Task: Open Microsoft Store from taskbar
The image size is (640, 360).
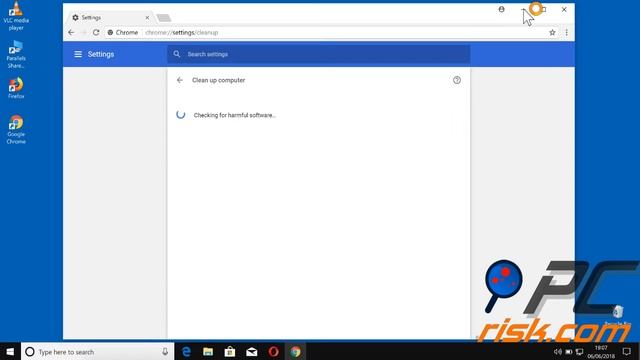Action: [x=230, y=351]
